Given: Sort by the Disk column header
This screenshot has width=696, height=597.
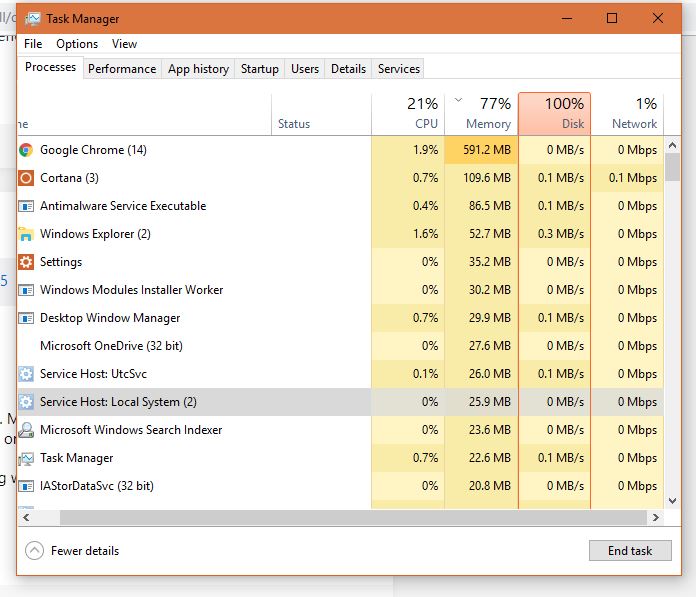Looking at the screenshot, I should tap(554, 114).
